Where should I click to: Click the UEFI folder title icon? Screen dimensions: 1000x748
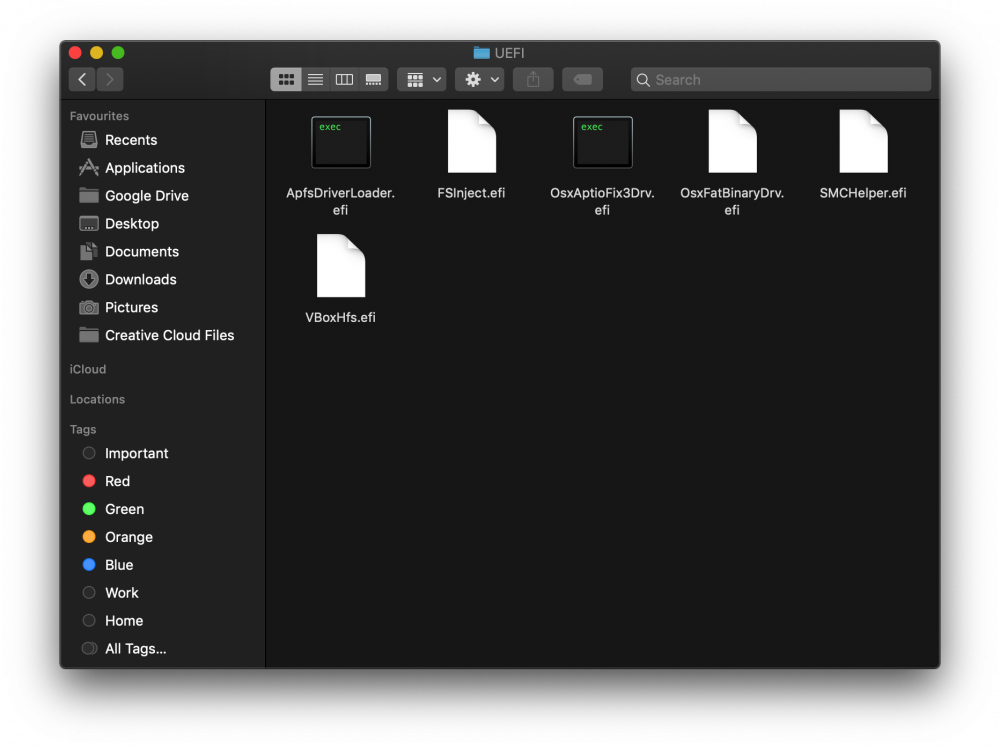pos(482,53)
